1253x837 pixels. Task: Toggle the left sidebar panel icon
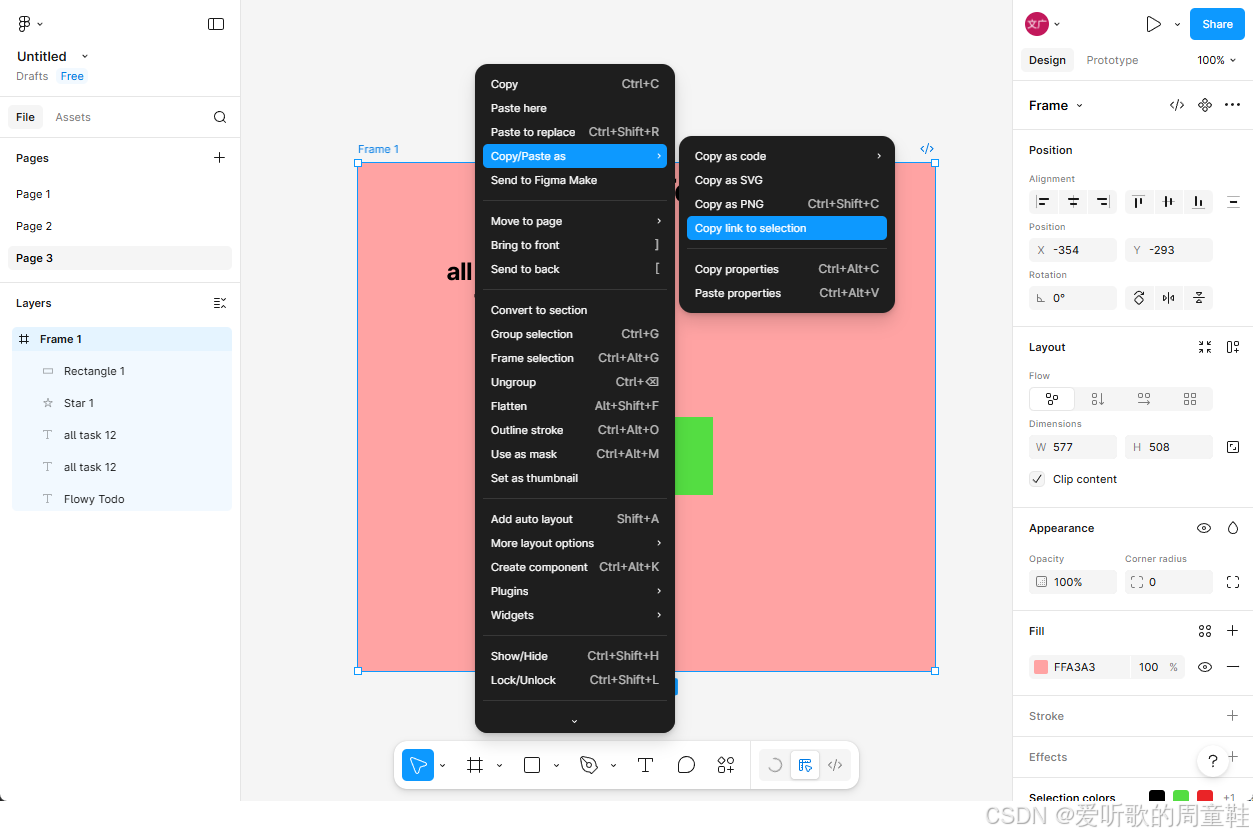(216, 24)
